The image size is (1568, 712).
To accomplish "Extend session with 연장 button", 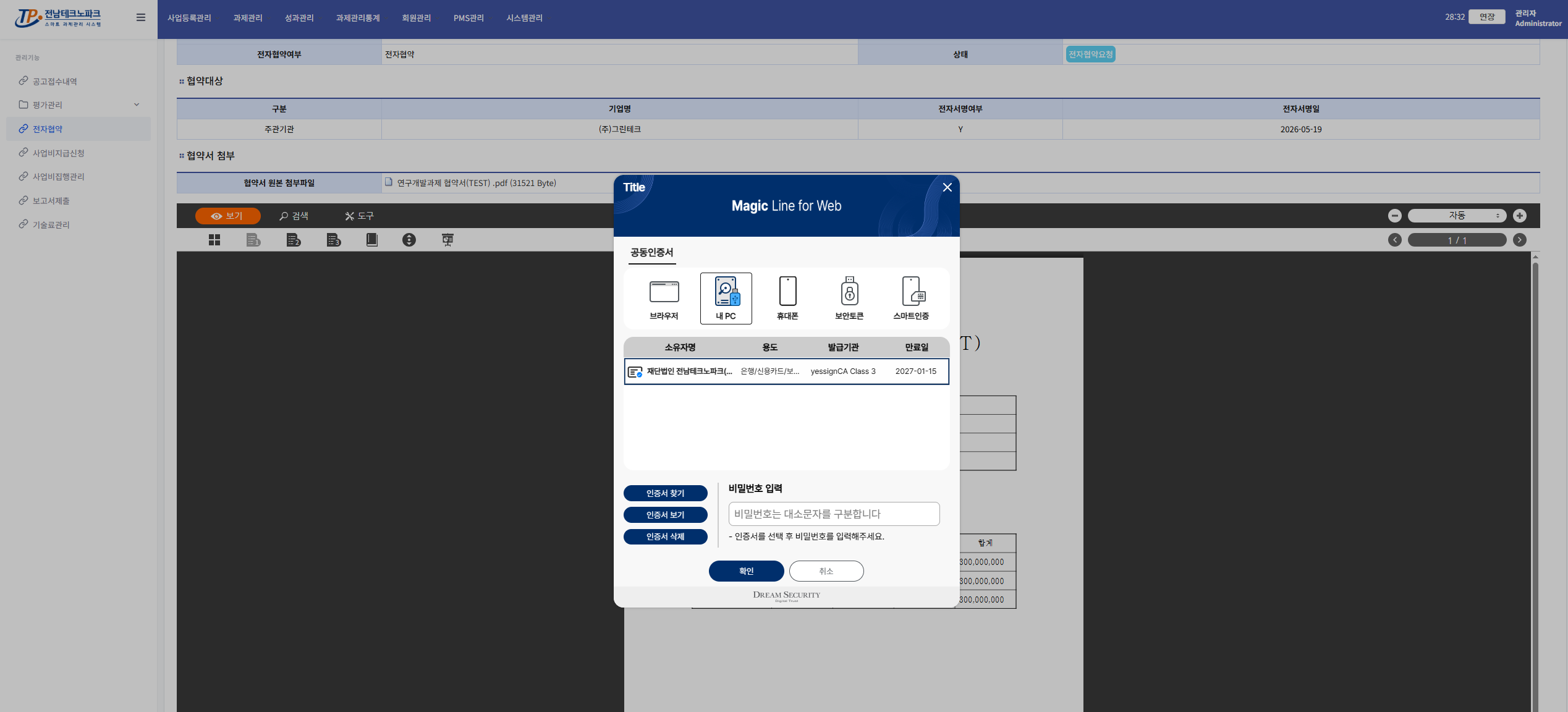I will coord(1487,17).
